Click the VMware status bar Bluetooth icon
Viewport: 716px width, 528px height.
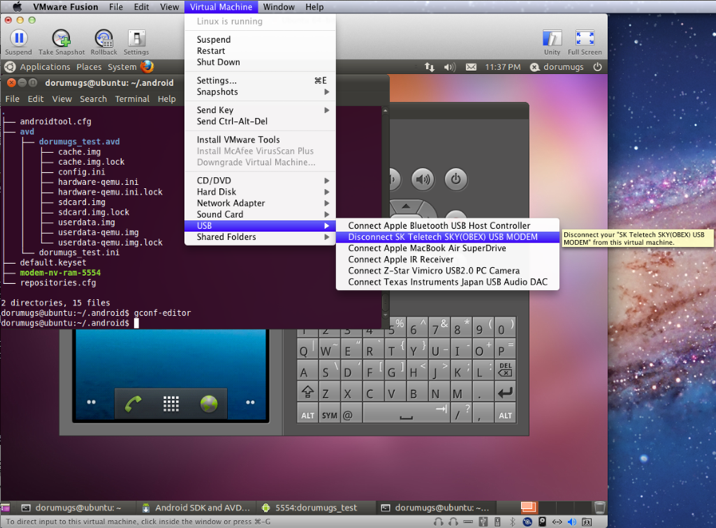pyautogui.click(x=512, y=522)
